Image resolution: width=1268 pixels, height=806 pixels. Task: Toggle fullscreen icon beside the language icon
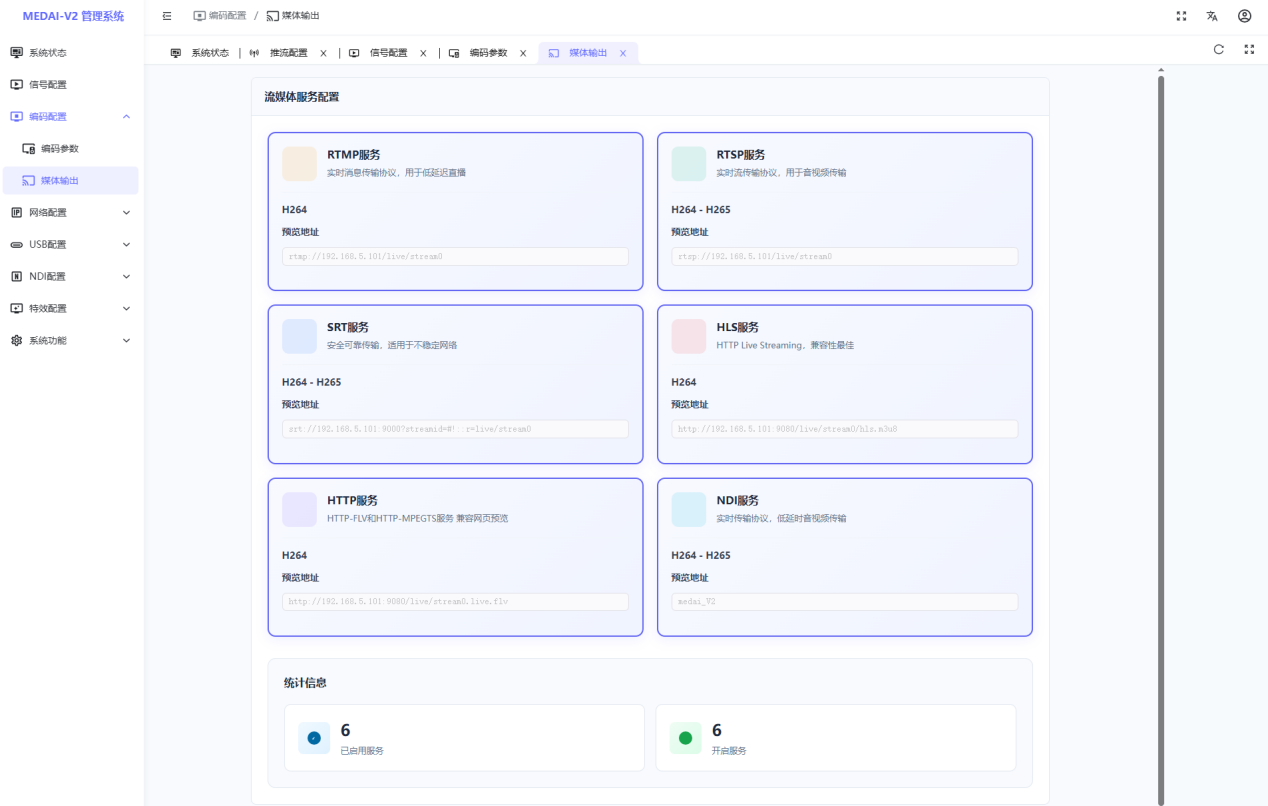1181,16
